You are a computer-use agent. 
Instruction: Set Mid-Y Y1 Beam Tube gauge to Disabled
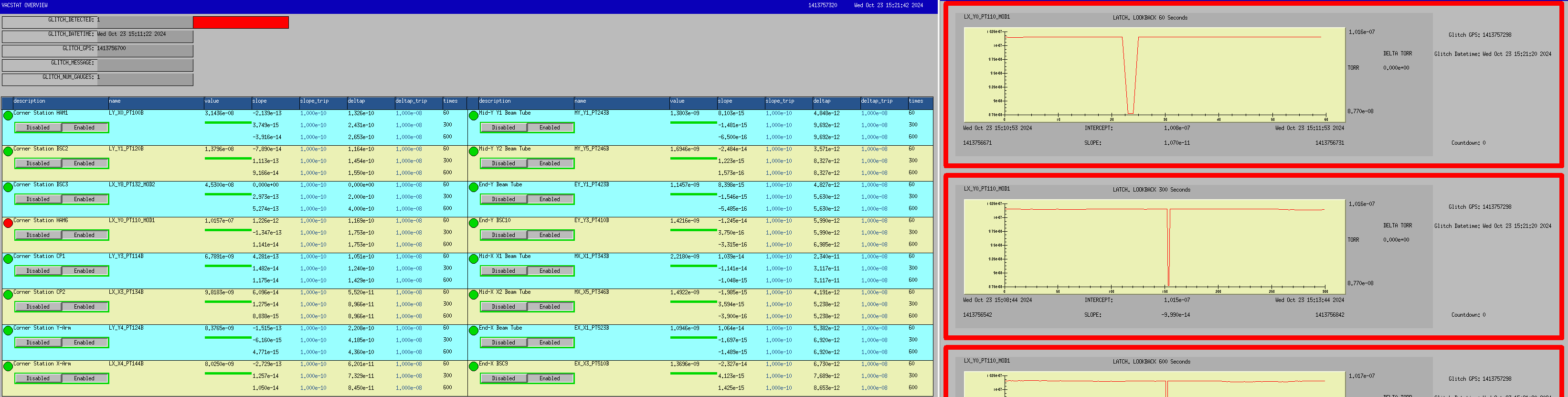[x=503, y=128]
